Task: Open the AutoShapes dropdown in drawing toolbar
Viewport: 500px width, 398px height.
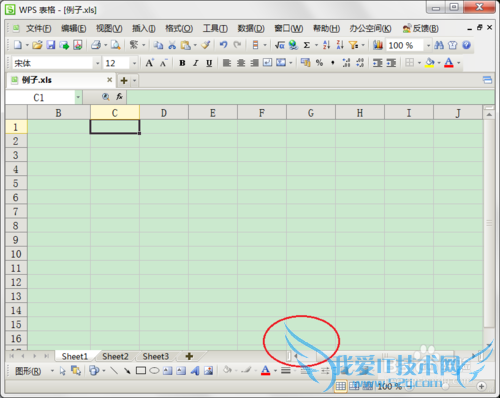Action: 104,371
